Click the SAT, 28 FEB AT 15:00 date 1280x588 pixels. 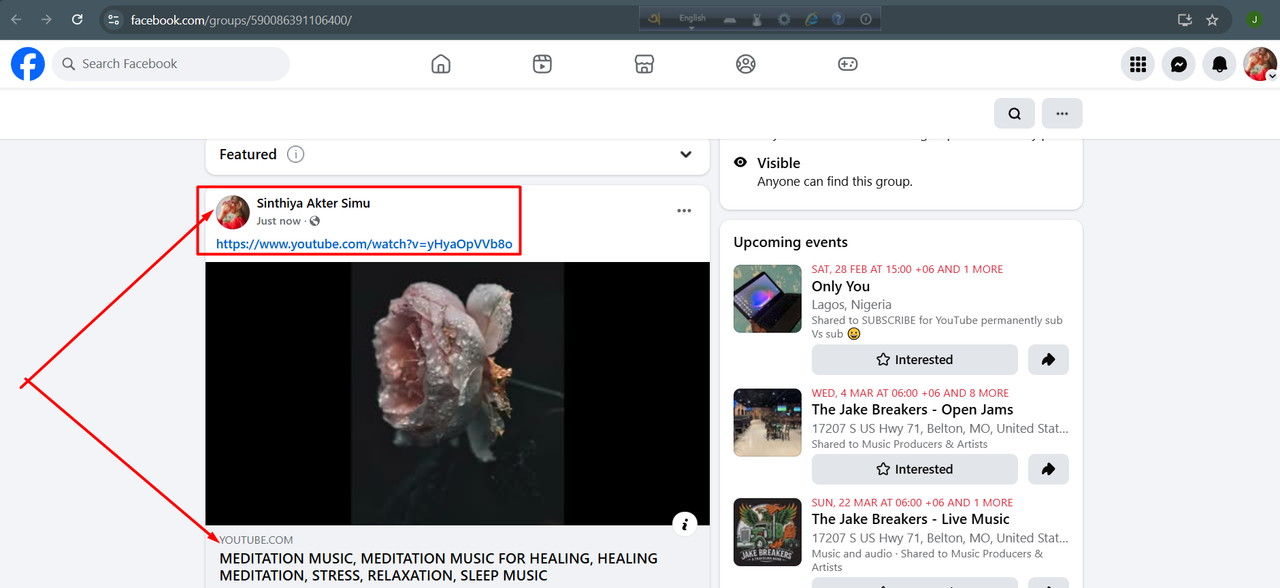tap(908, 269)
